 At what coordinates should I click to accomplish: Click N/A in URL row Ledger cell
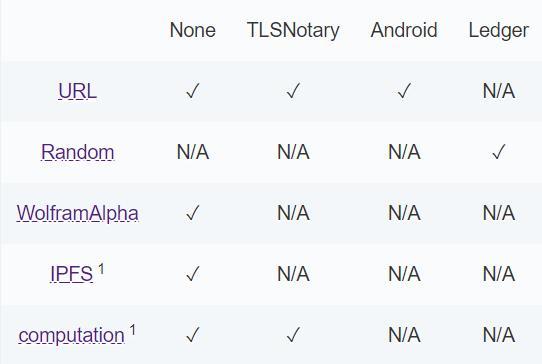pyautogui.click(x=499, y=91)
